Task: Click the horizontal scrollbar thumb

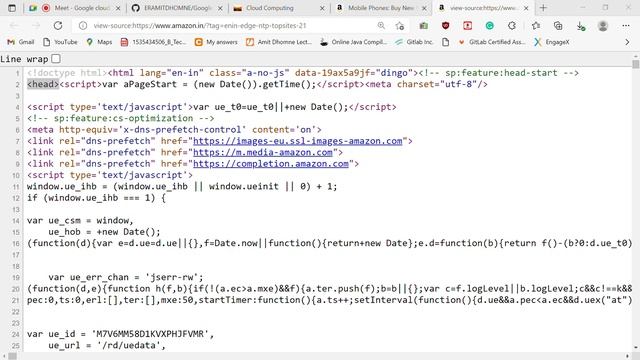Action: click(12, 356)
